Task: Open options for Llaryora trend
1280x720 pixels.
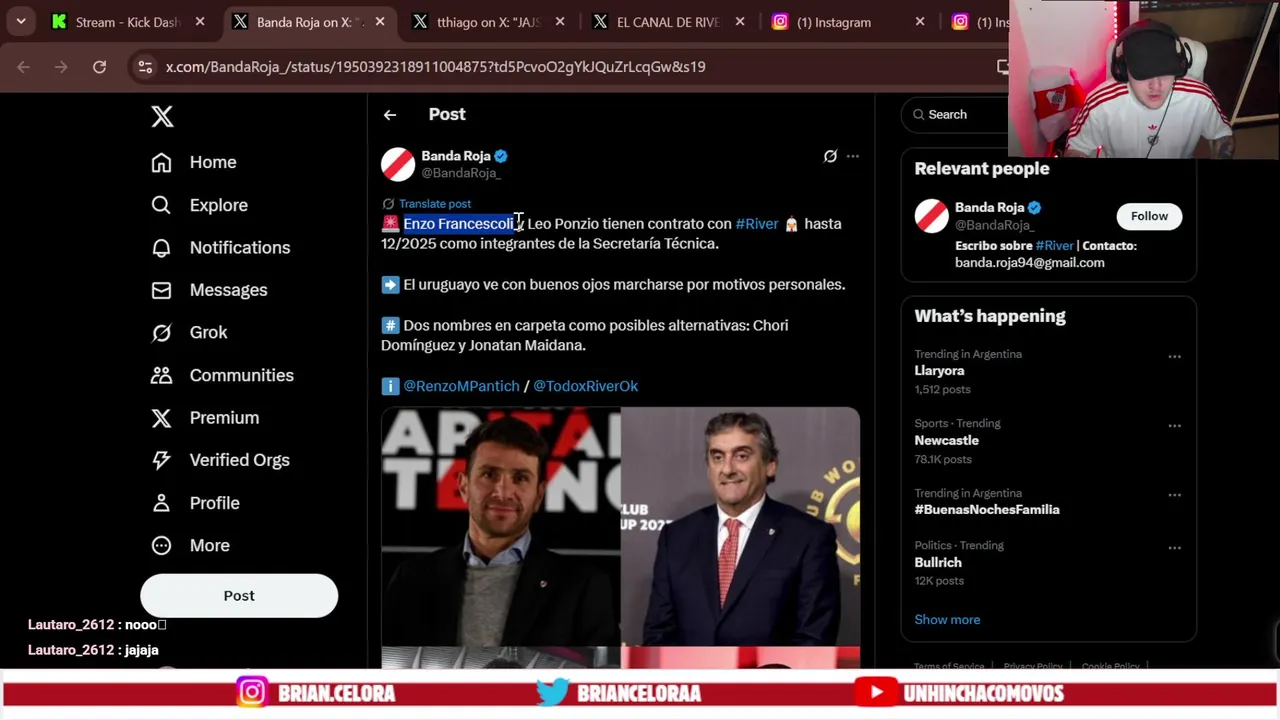Action: (1175, 356)
